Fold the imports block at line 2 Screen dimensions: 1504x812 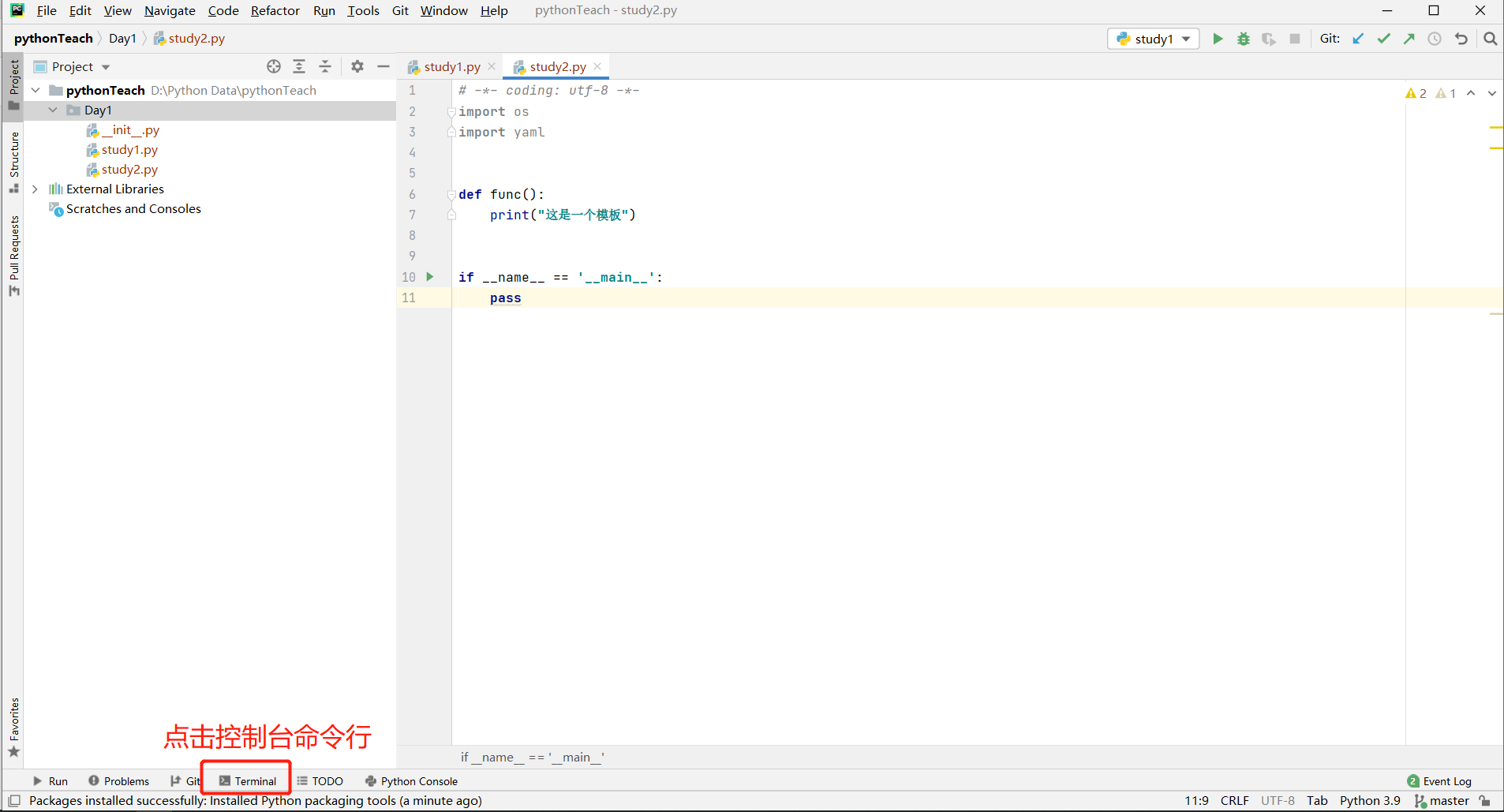[x=451, y=112]
